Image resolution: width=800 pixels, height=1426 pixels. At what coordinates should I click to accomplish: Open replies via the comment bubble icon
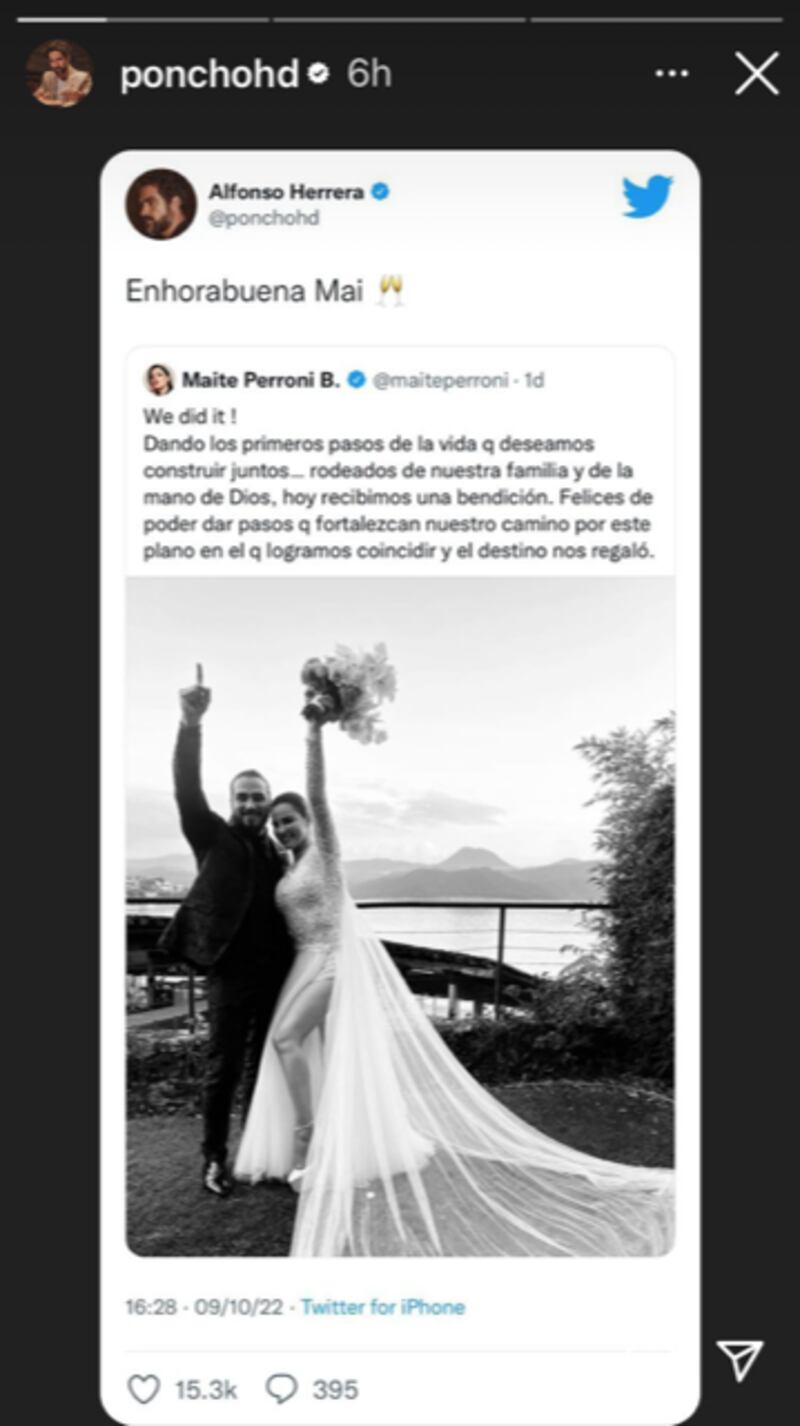click(282, 1388)
